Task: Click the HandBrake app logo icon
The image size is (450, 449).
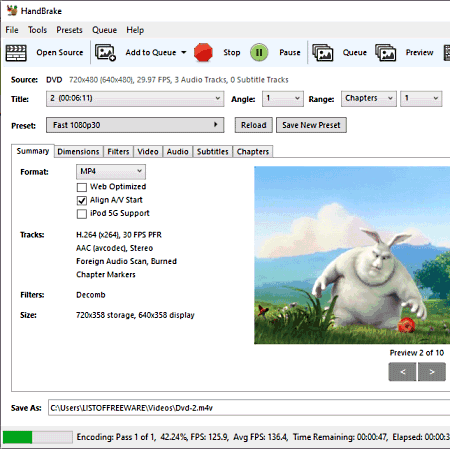Action: [12, 10]
